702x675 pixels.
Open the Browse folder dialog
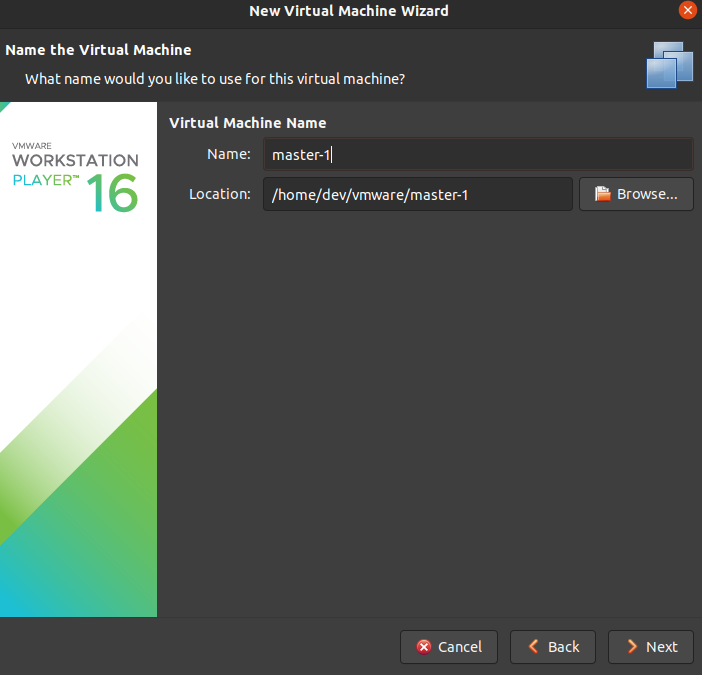click(x=636, y=194)
